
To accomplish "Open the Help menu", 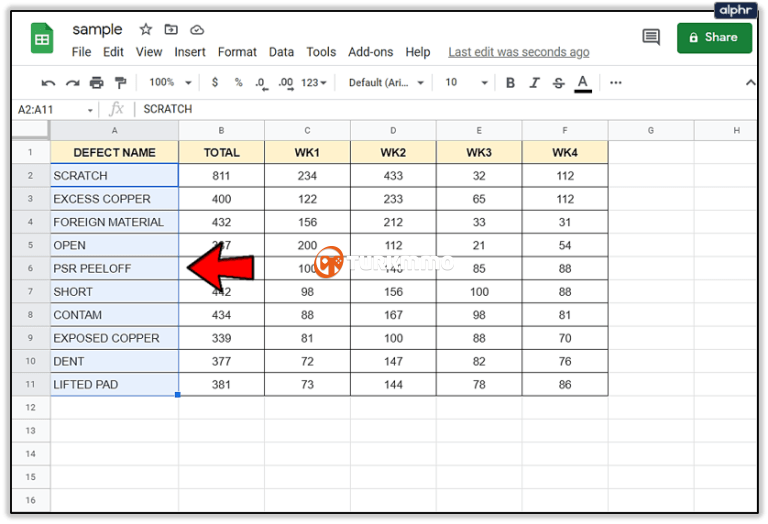I will 418,52.
